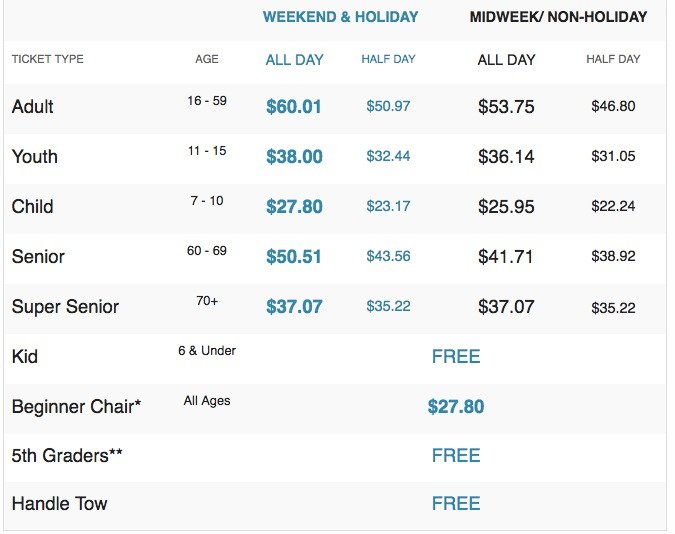Click FREE in the Handle Tow row
Image resolution: width=675 pixels, height=534 pixels.
click(456, 504)
